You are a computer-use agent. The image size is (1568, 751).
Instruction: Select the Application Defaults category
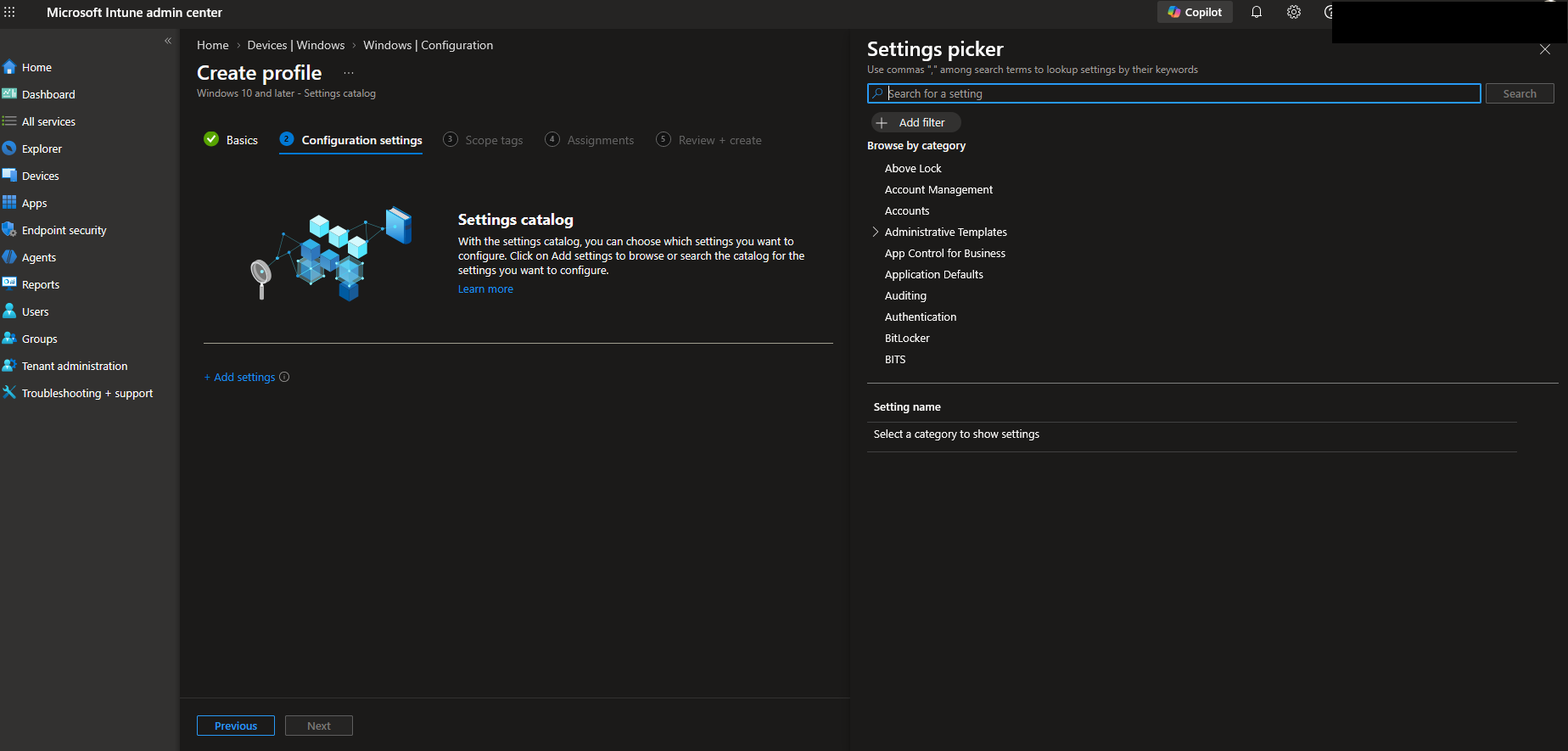934,274
